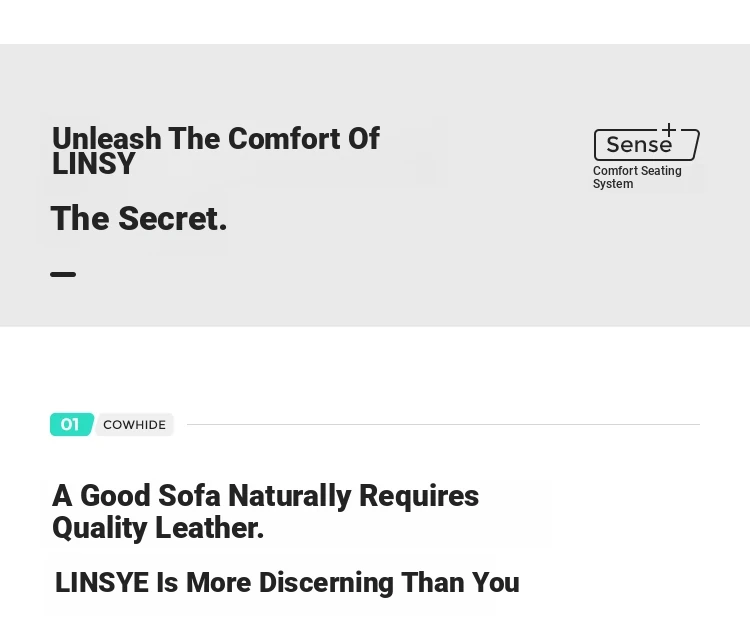This screenshot has width=750, height=642.
Task: Click the word Sofa in the heading
Action: pyautogui.click(x=189, y=496)
